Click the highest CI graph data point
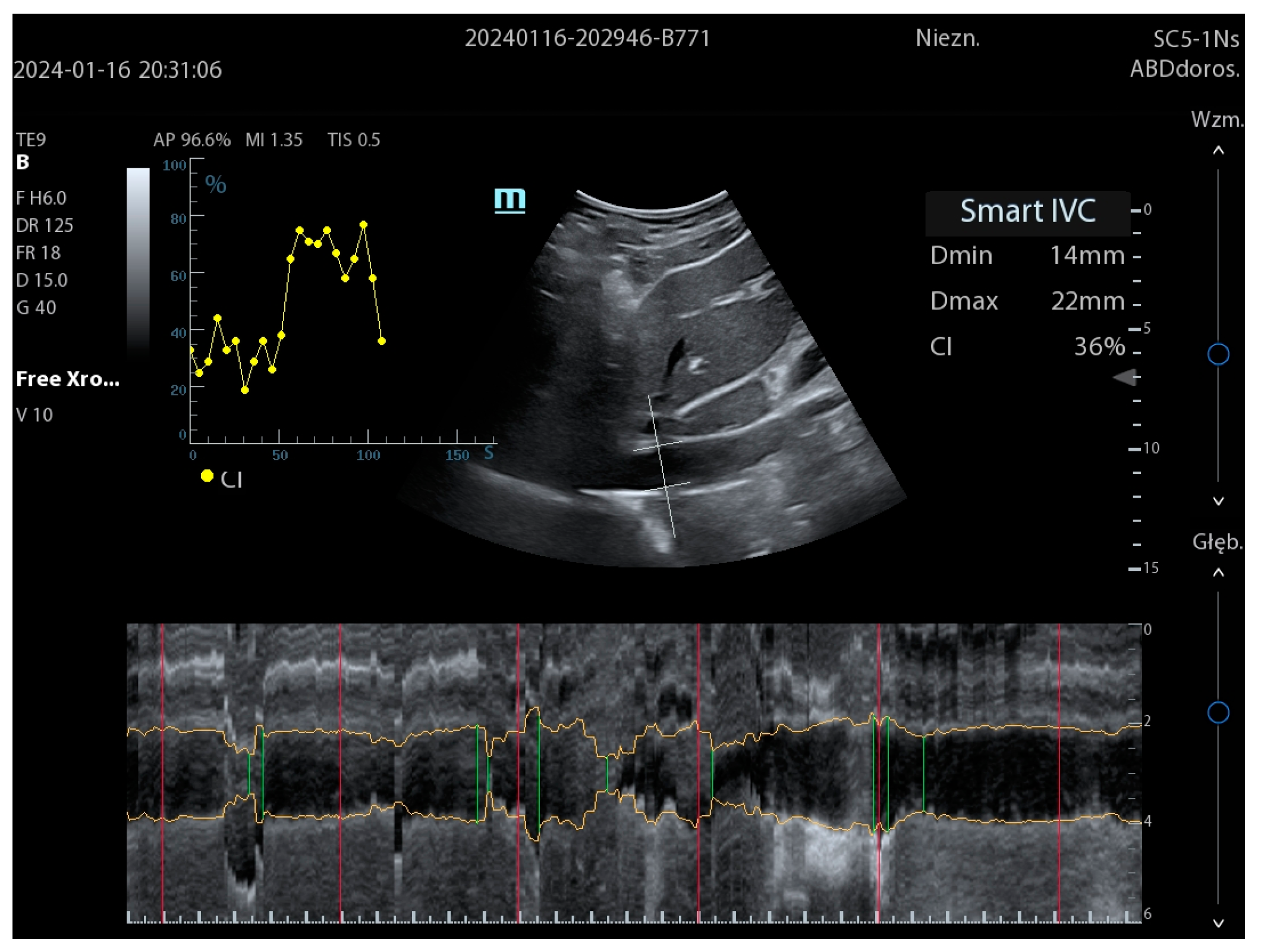The width and height of the screenshot is (1261, 952). 363,225
